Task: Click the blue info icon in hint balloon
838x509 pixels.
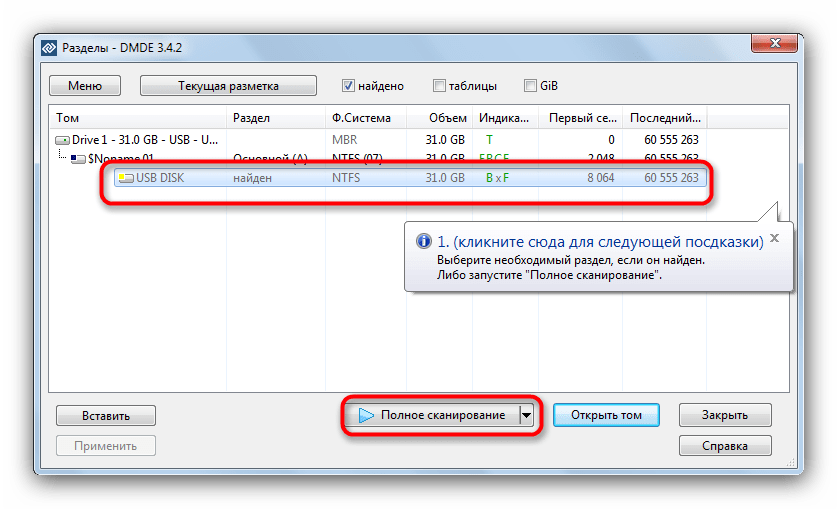Action: pyautogui.click(x=424, y=241)
